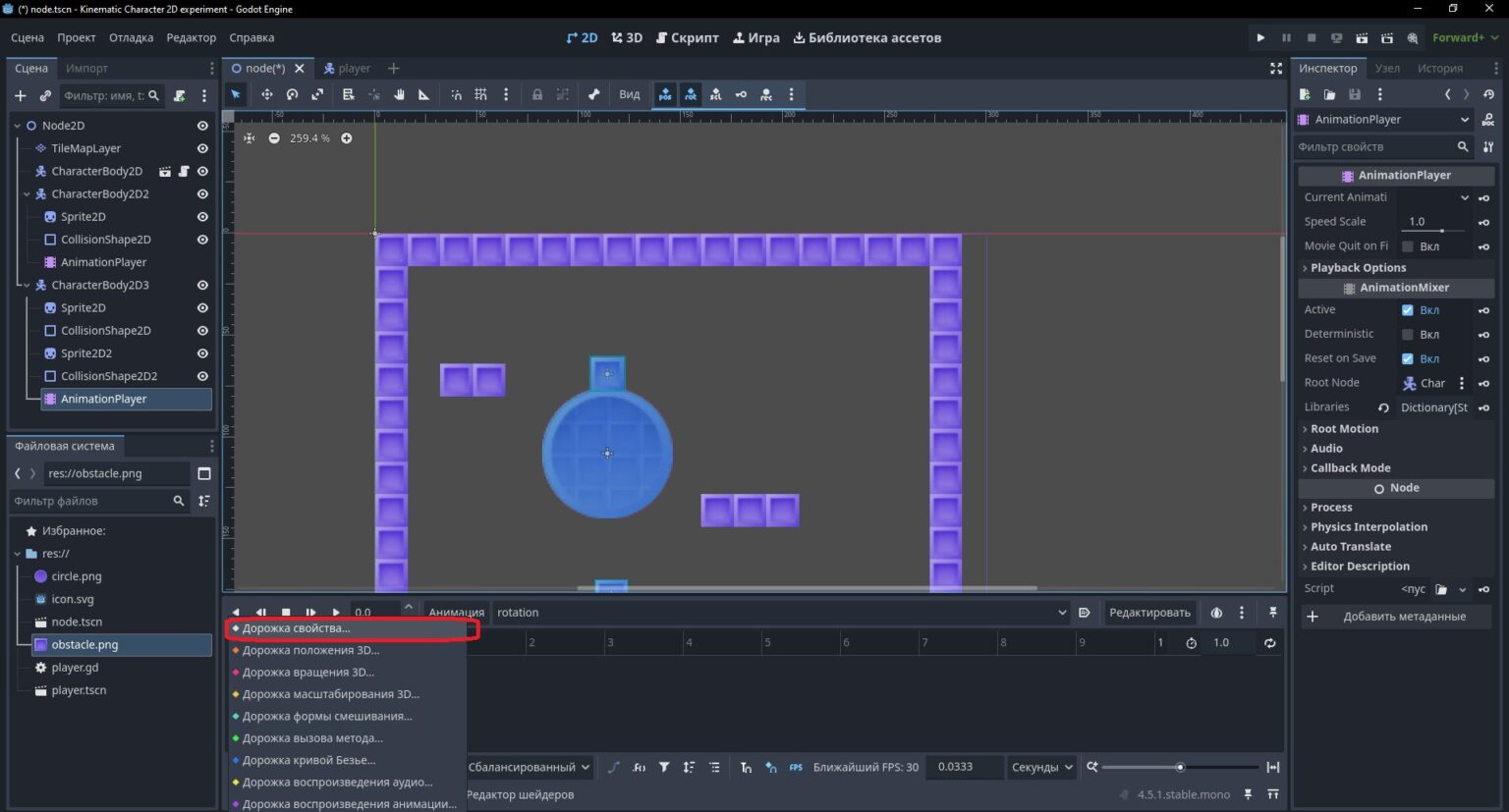Adjust the timeline zoom slider
Image resolution: width=1509 pixels, height=812 pixels.
pos(1179,767)
